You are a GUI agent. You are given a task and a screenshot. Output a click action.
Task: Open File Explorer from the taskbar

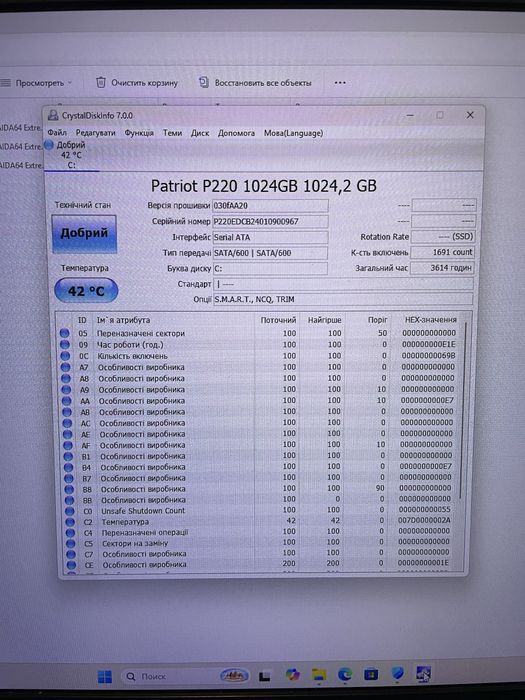(x=319, y=675)
